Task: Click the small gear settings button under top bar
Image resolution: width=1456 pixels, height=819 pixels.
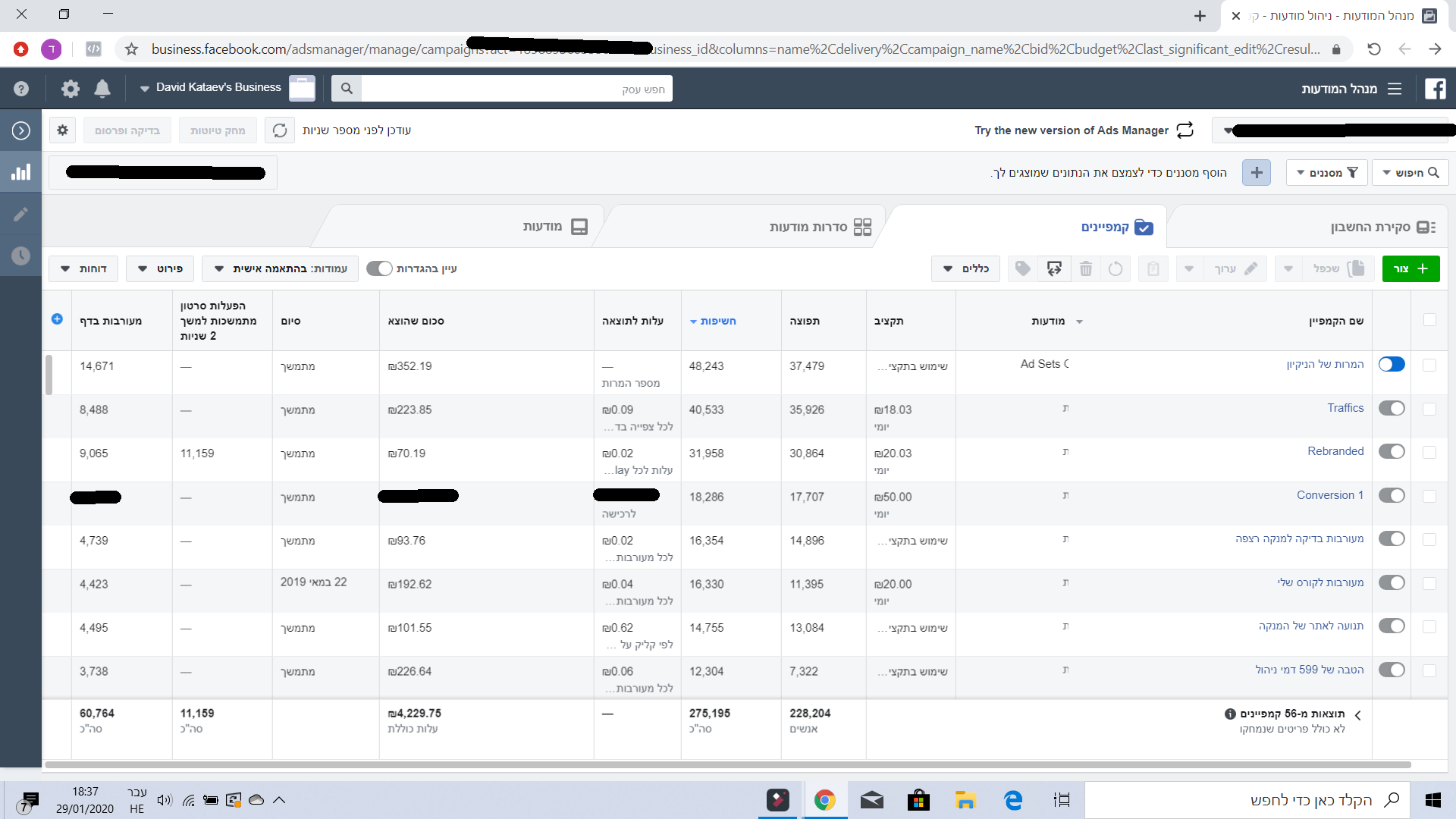Action: (63, 130)
